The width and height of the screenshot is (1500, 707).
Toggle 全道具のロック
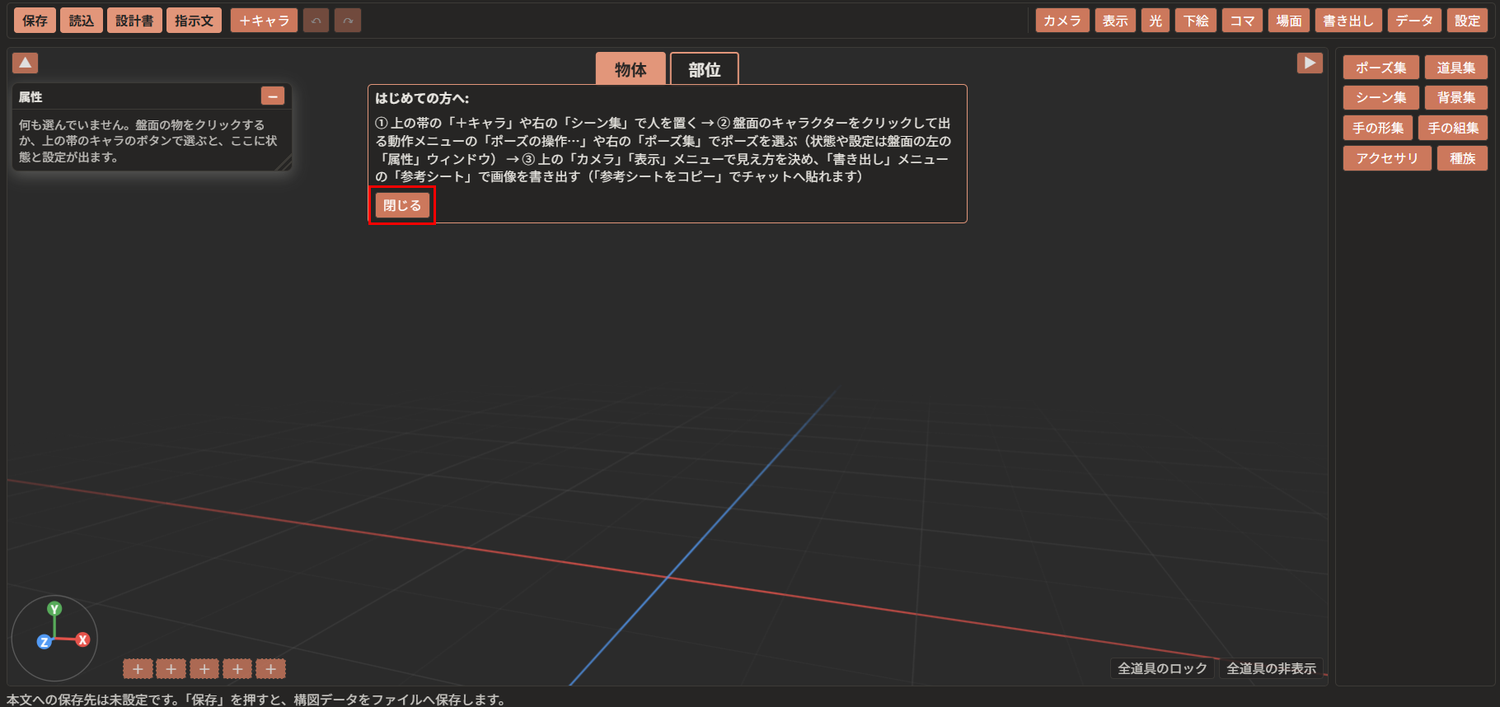click(1162, 669)
